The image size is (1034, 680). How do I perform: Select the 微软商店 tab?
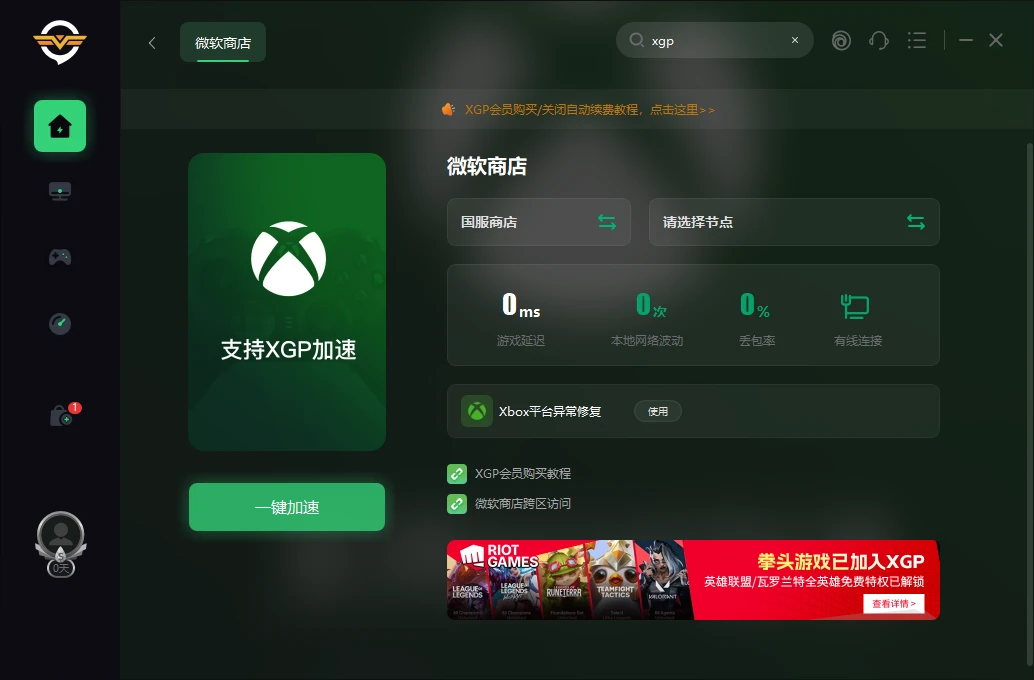click(222, 42)
